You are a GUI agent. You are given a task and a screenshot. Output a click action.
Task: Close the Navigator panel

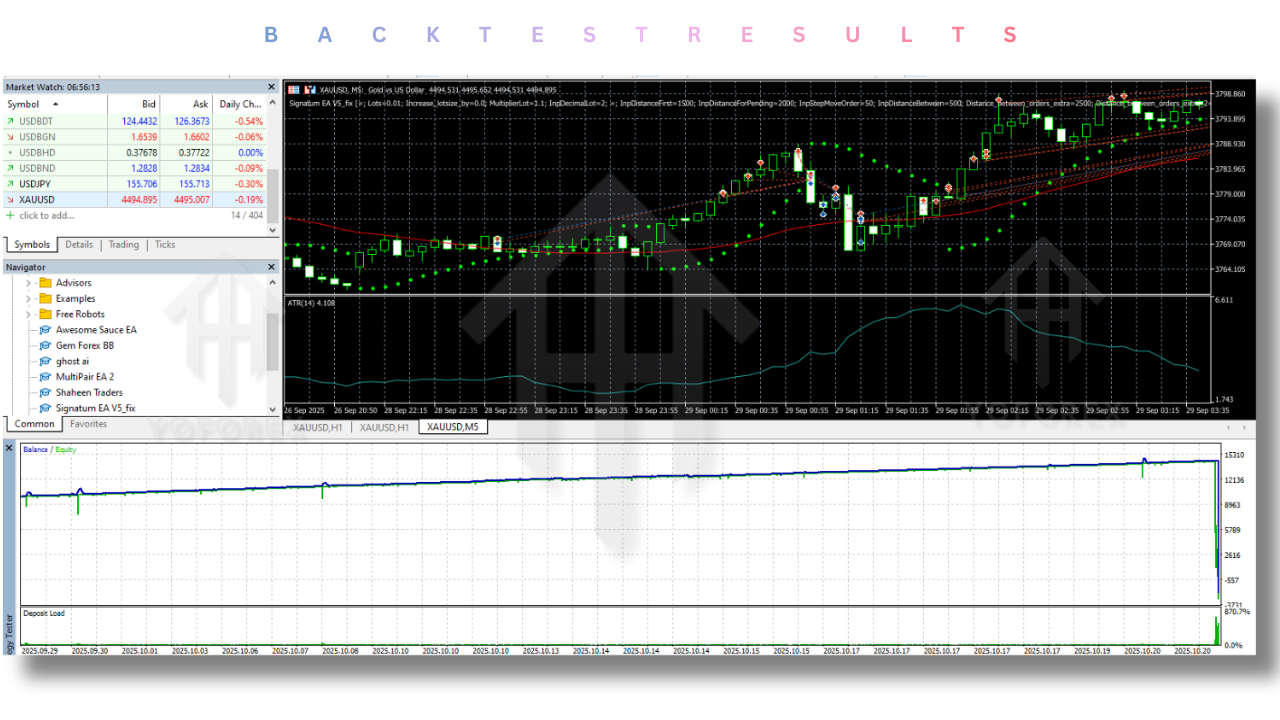tap(271, 267)
